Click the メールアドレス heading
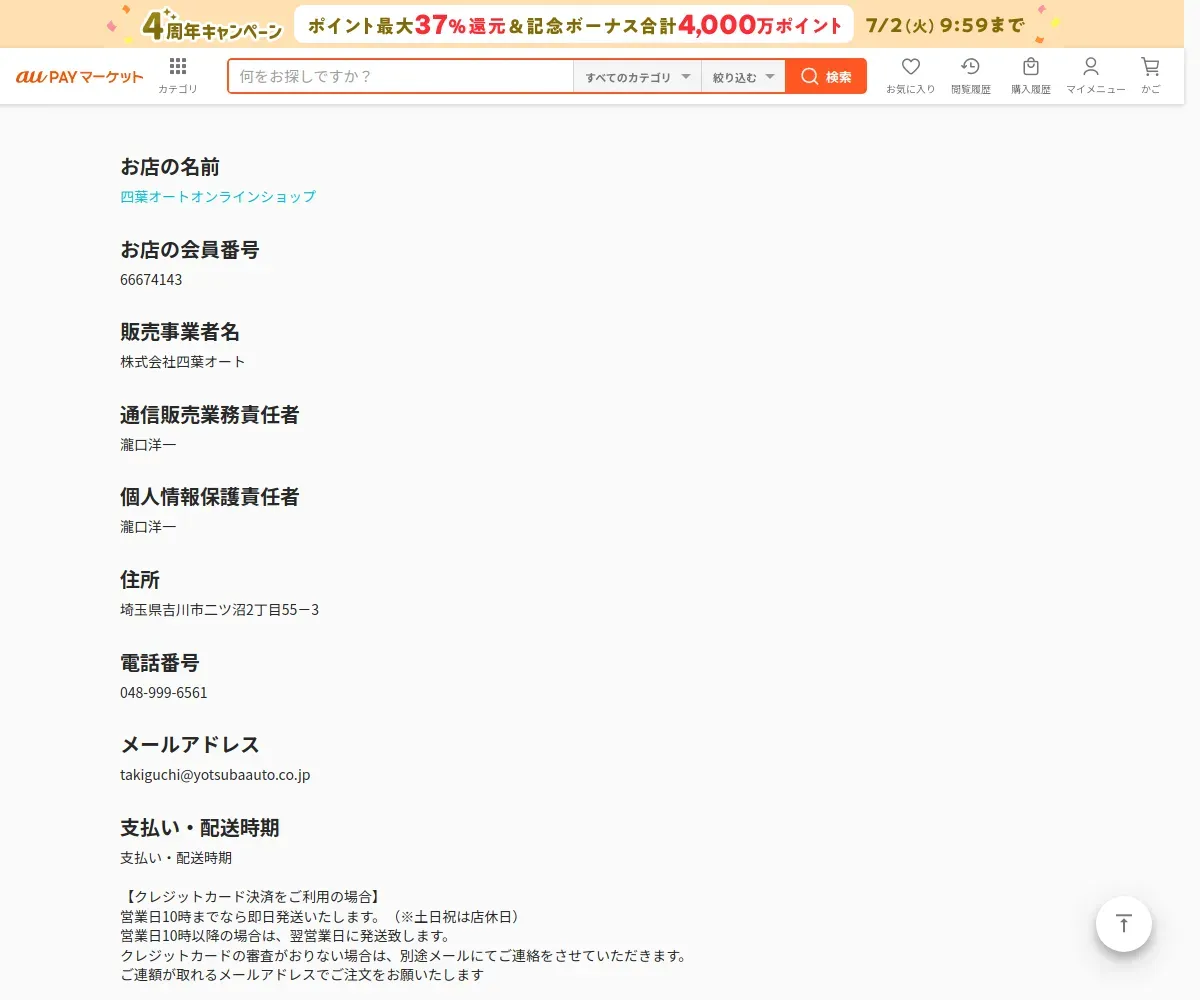This screenshot has width=1200, height=1000. click(190, 745)
